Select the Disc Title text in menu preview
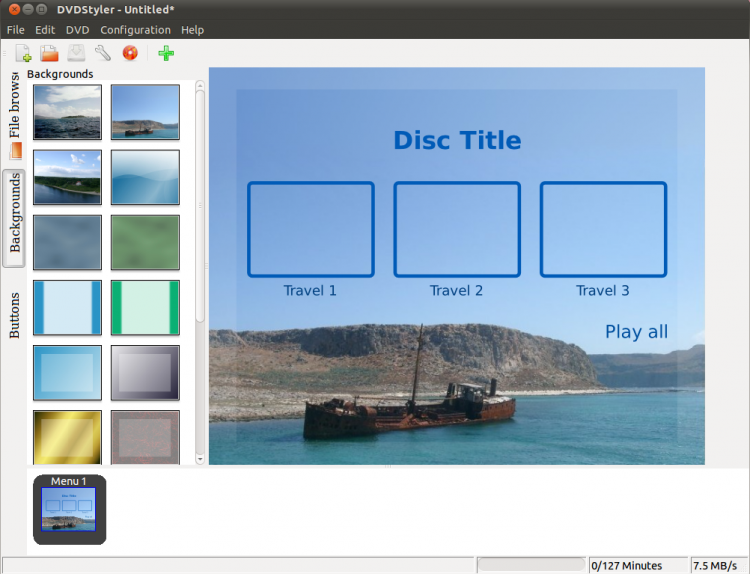750x574 pixels. [x=457, y=140]
